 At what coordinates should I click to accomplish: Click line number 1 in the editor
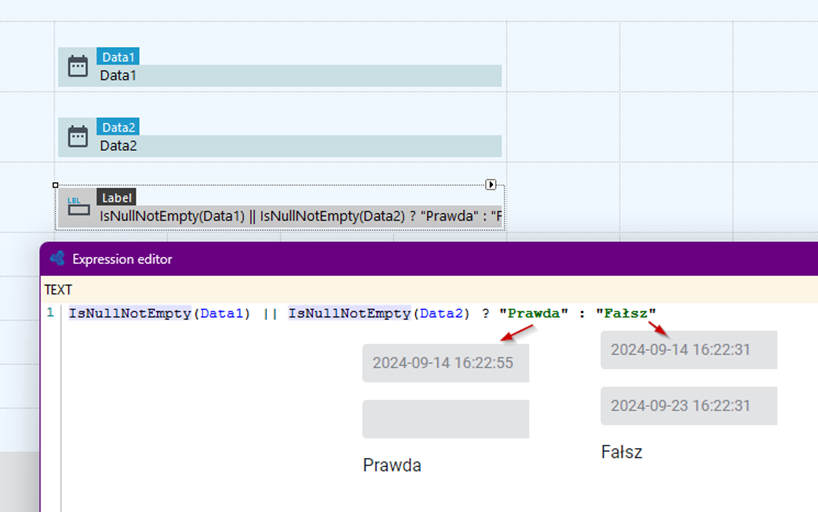point(50,313)
